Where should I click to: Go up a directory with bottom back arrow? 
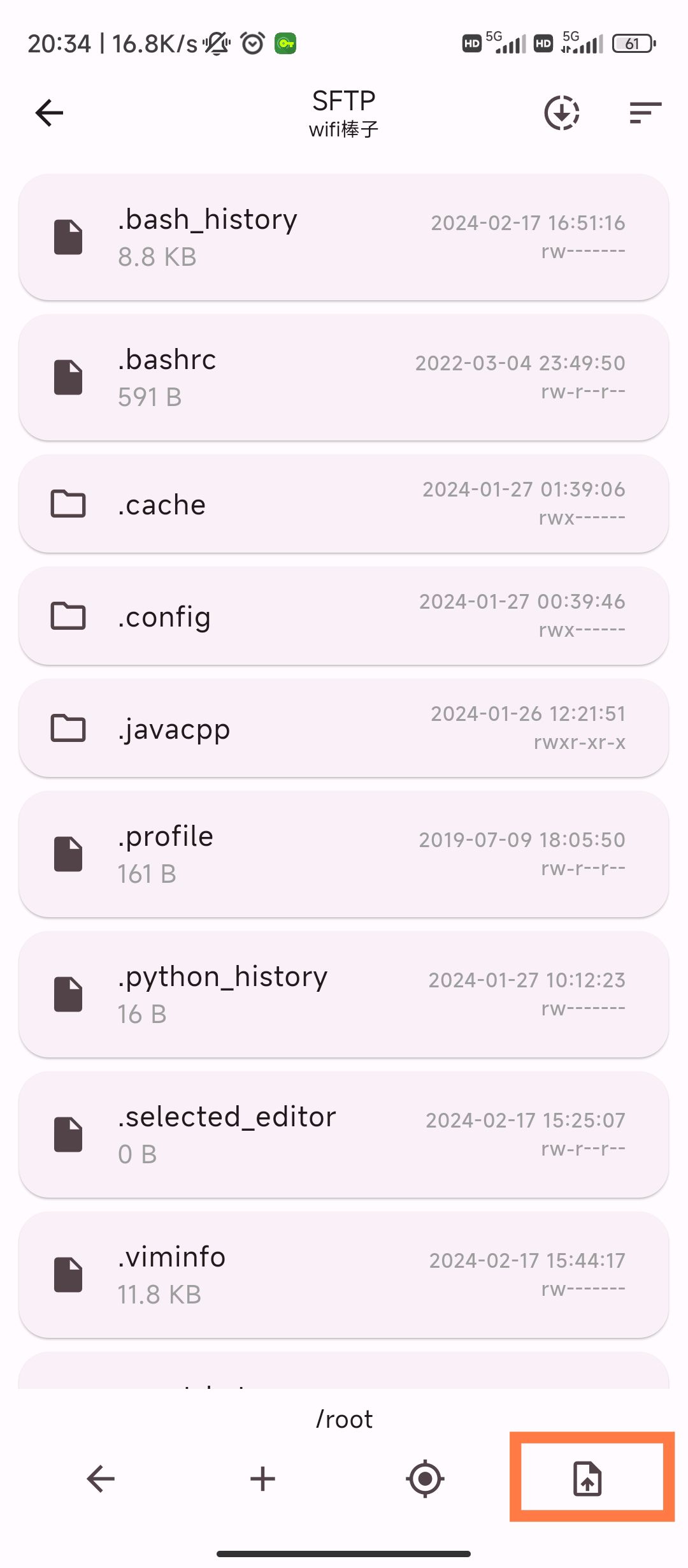pos(101,1479)
